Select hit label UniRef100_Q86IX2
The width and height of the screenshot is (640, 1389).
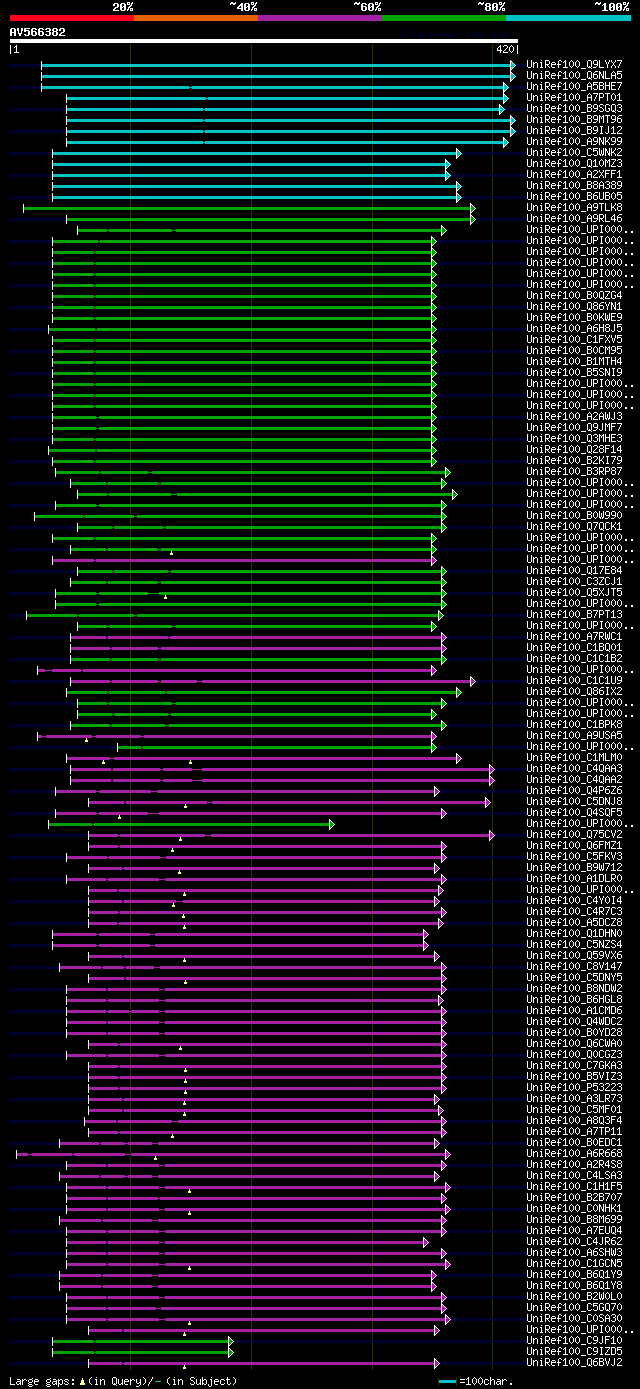[574, 691]
